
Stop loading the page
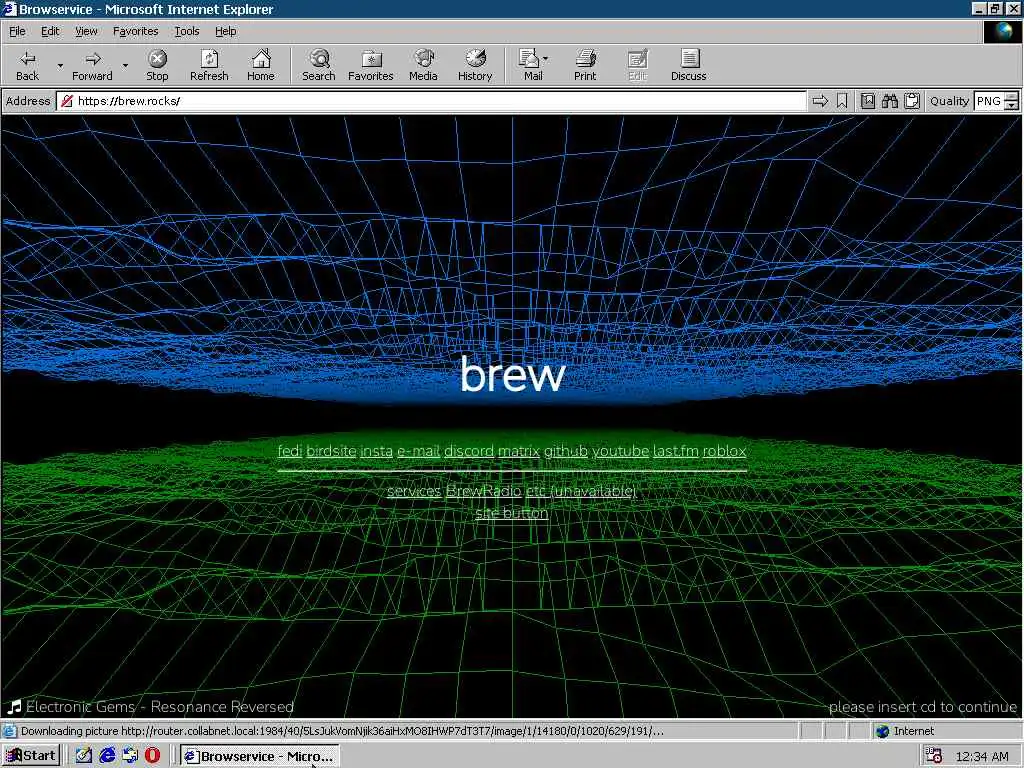point(157,65)
